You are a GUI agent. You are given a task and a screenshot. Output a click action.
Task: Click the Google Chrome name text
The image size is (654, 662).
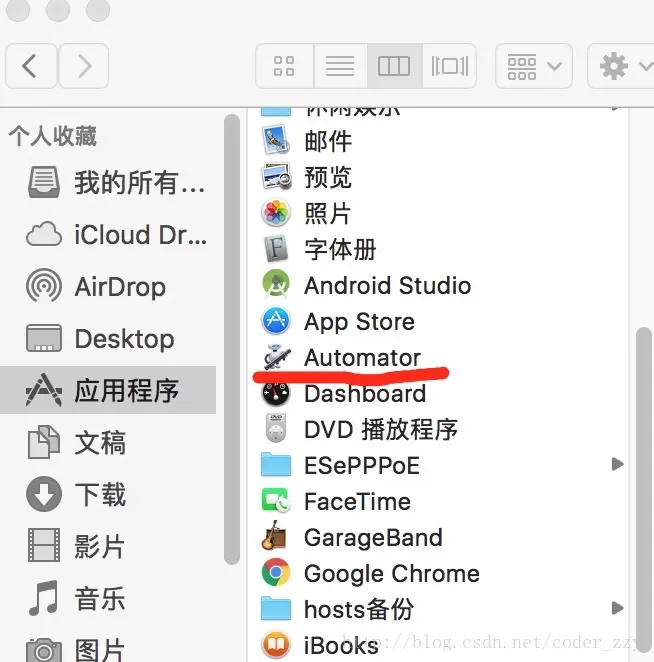pos(392,574)
